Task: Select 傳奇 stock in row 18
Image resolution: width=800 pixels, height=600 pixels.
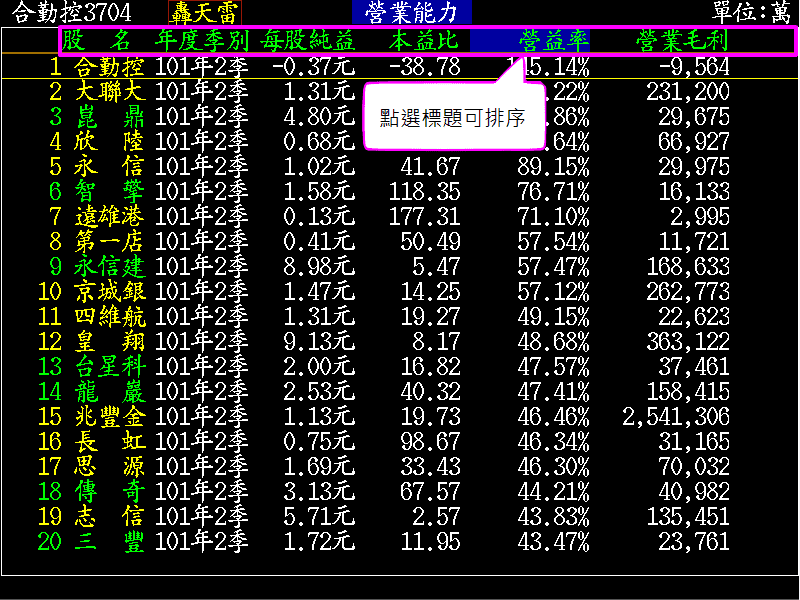Action: coord(109,491)
